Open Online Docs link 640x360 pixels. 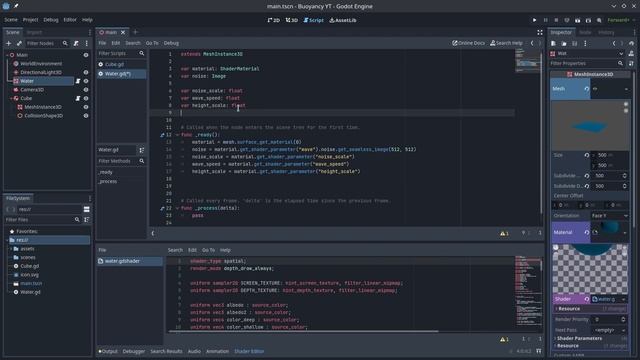pos(468,43)
